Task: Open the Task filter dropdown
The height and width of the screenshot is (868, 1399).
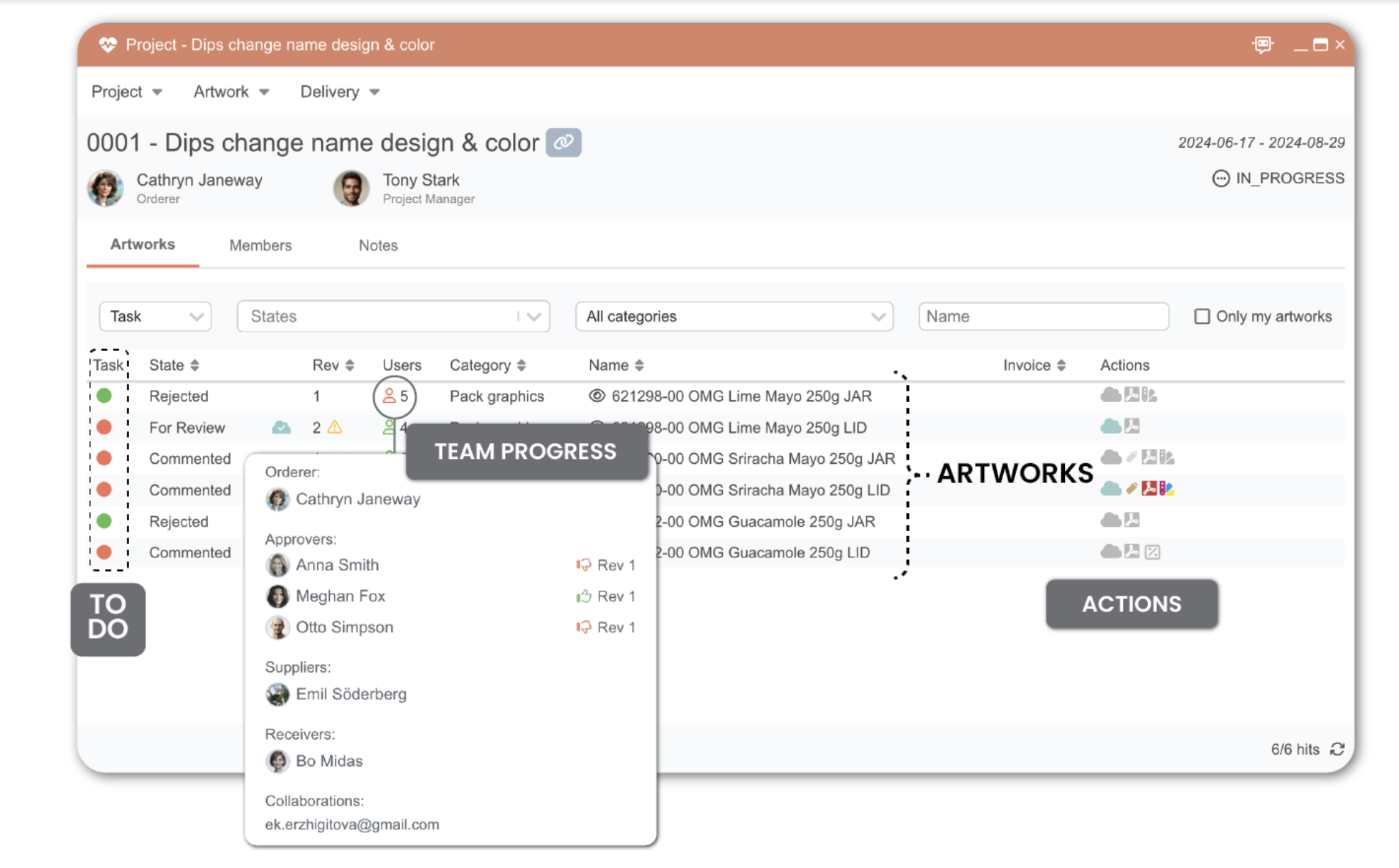Action: 155,316
